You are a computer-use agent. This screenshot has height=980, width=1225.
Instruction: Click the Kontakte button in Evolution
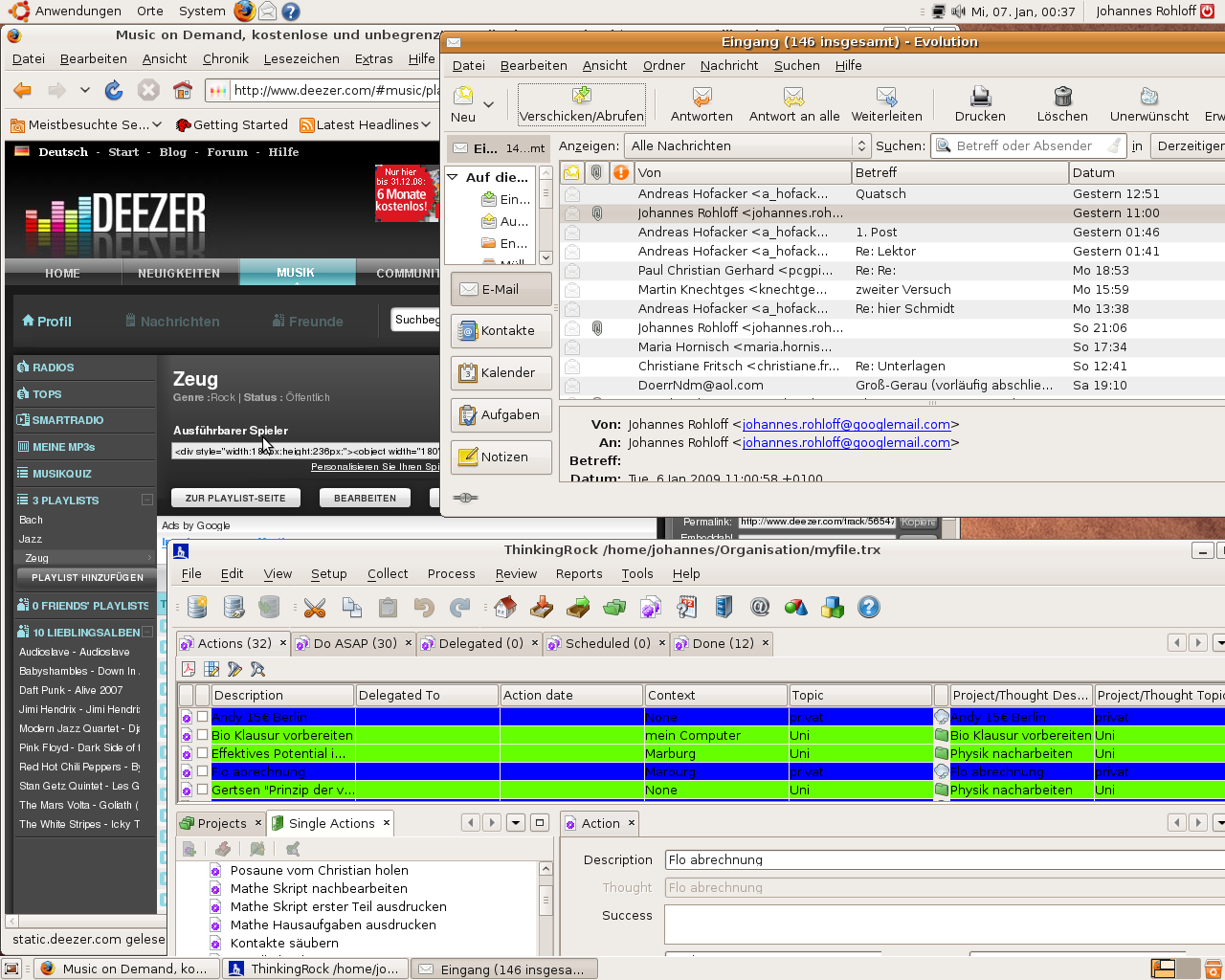point(501,331)
